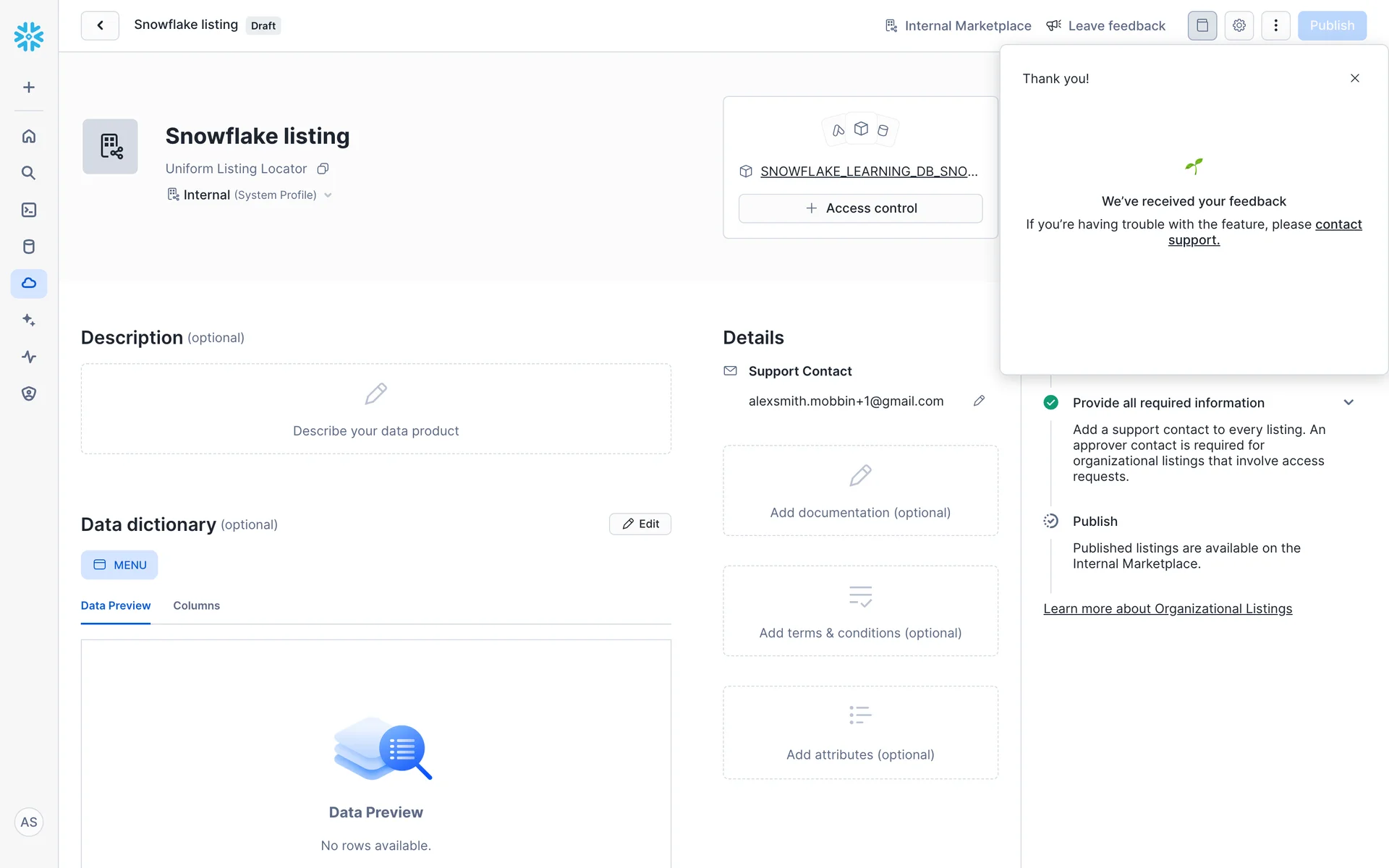The width and height of the screenshot is (1389, 868).
Task: Open the Admin shield icon
Action: click(x=29, y=393)
